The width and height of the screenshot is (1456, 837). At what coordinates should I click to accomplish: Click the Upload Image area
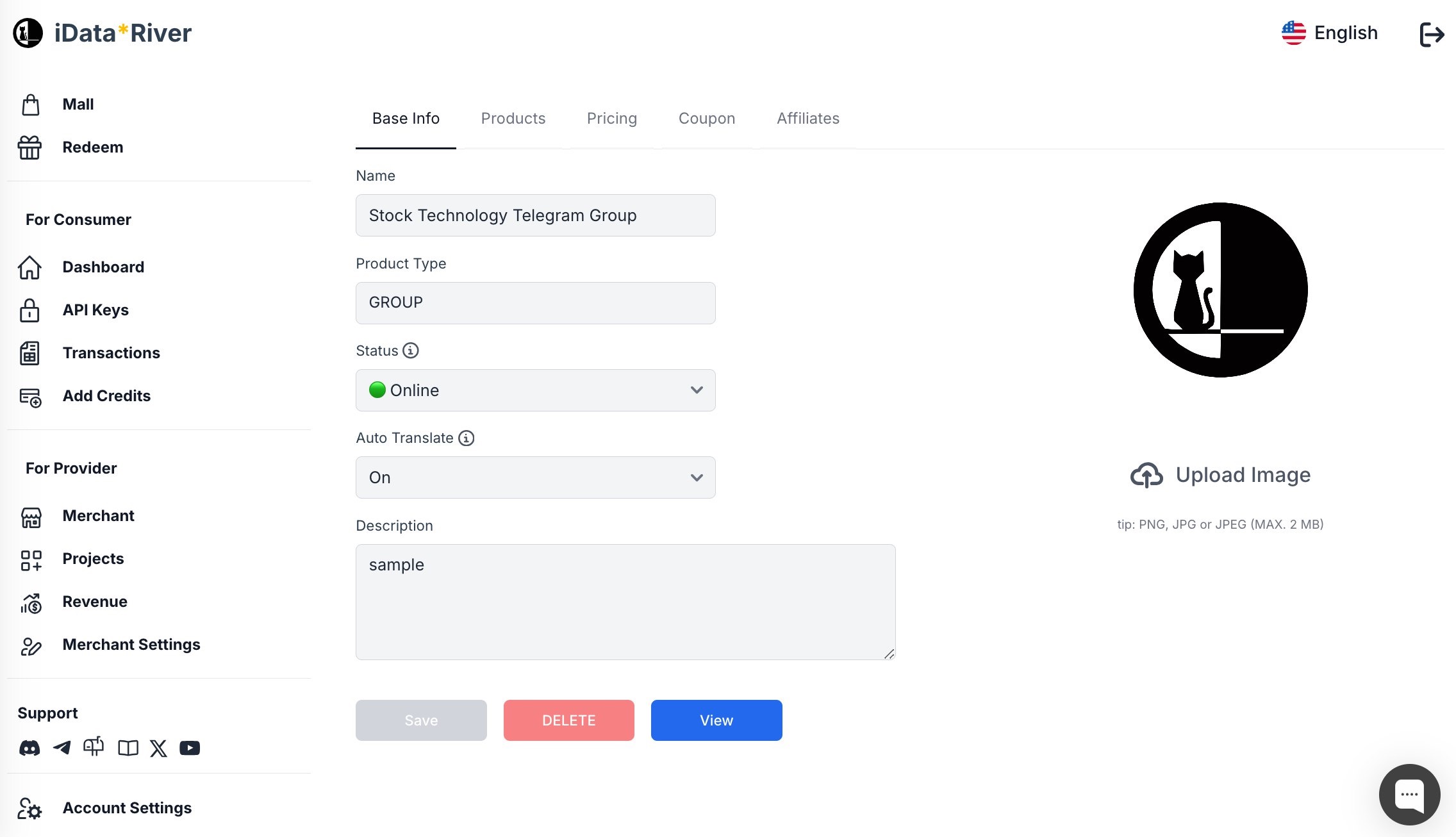tap(1220, 474)
